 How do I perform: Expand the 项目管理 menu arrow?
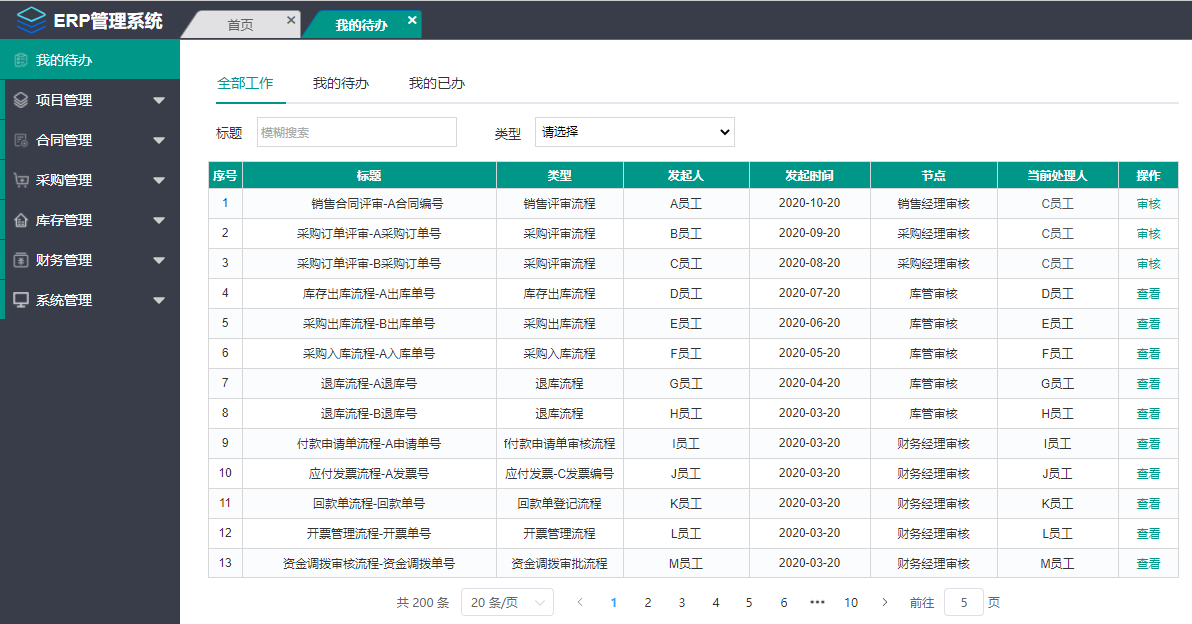[x=159, y=100]
